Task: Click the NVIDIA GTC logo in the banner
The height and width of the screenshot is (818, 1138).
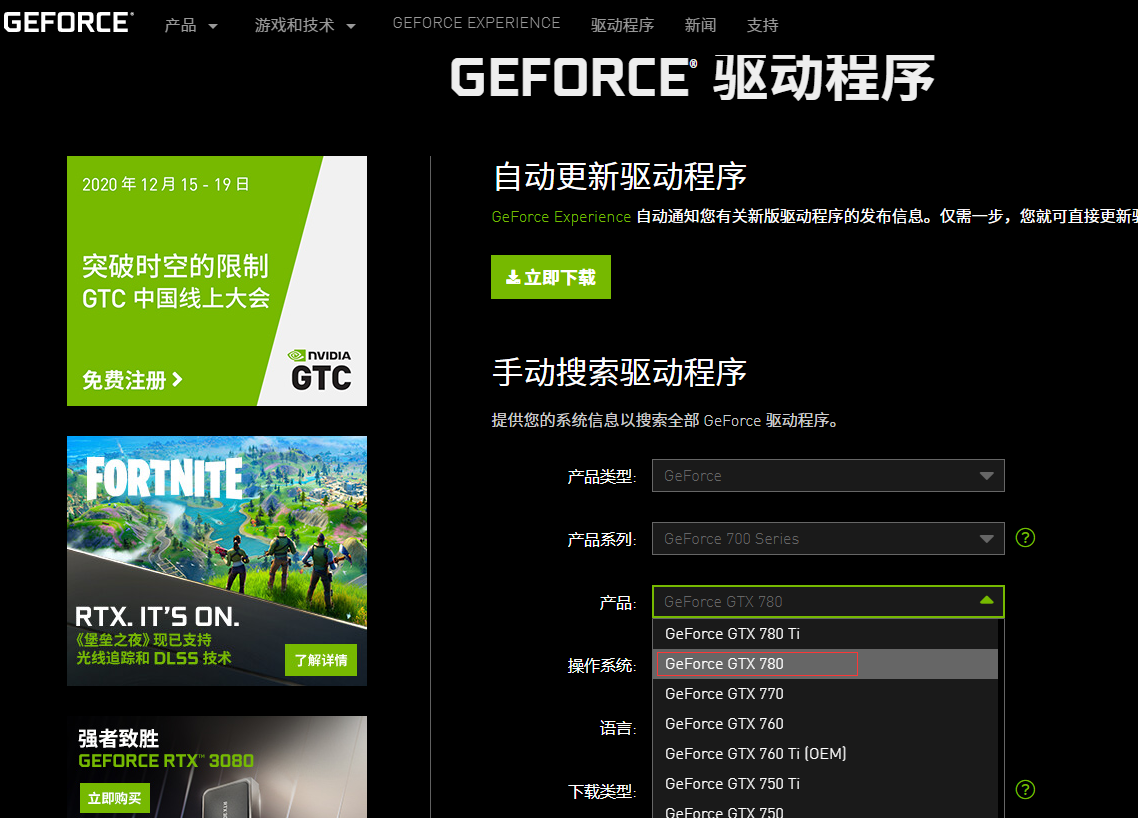Action: [320, 370]
